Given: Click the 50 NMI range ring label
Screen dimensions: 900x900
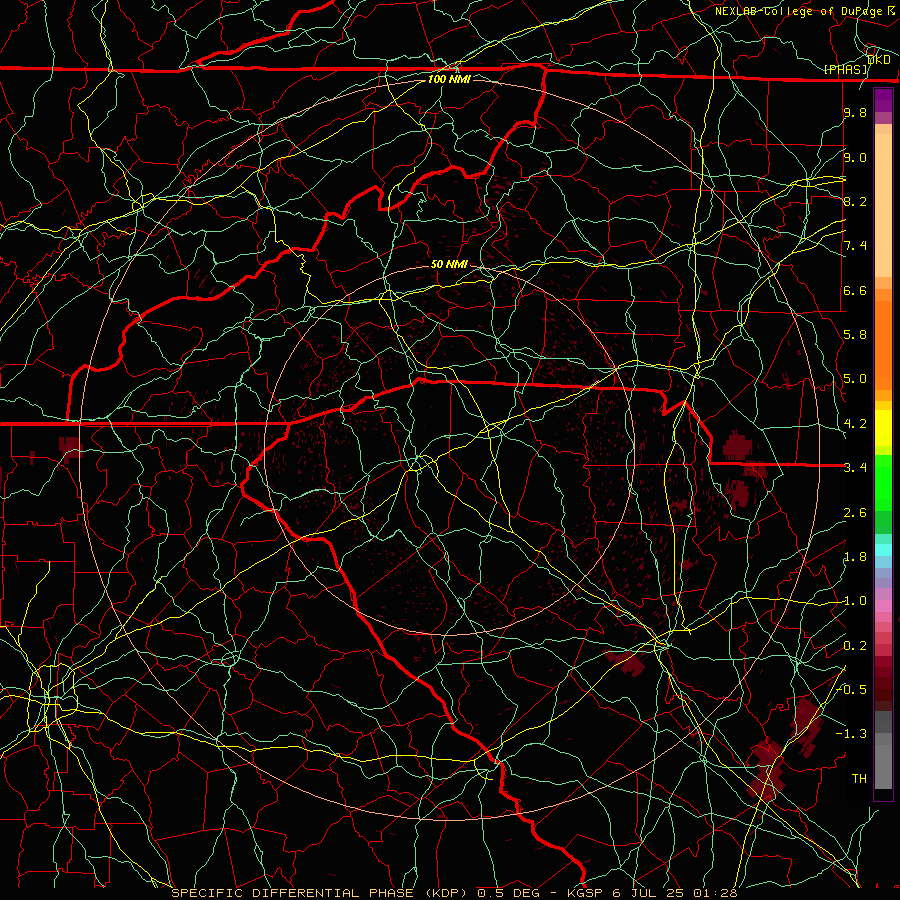Looking at the screenshot, I should click(449, 264).
